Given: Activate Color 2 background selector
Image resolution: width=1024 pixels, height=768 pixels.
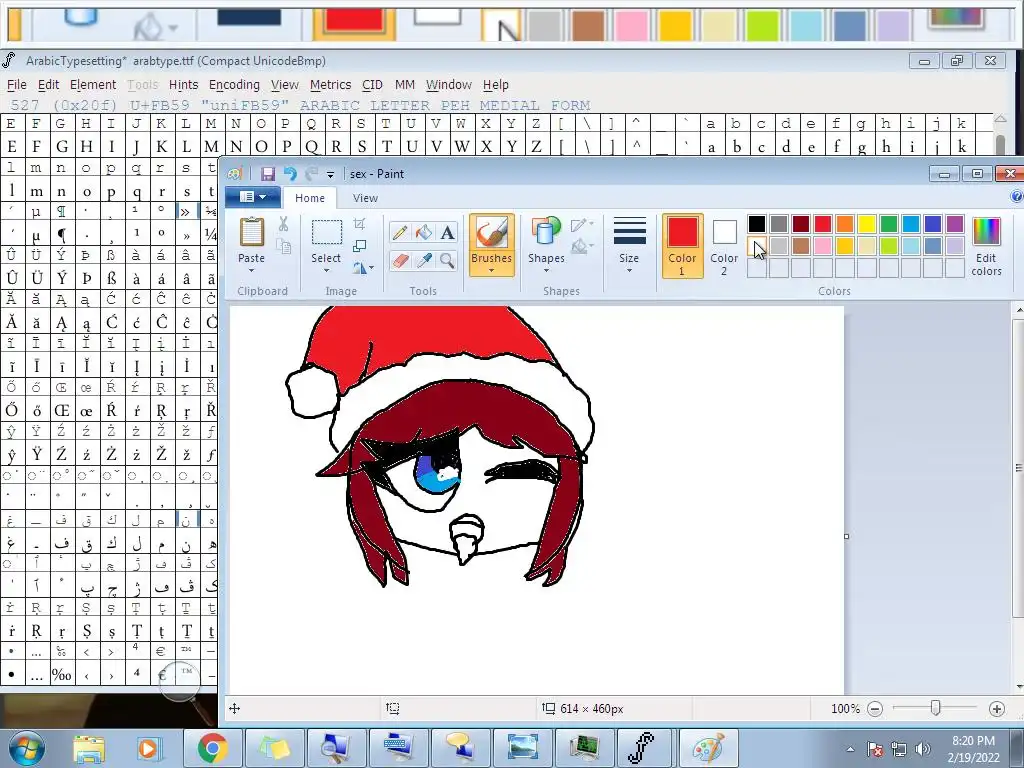Looking at the screenshot, I should click(x=724, y=246).
